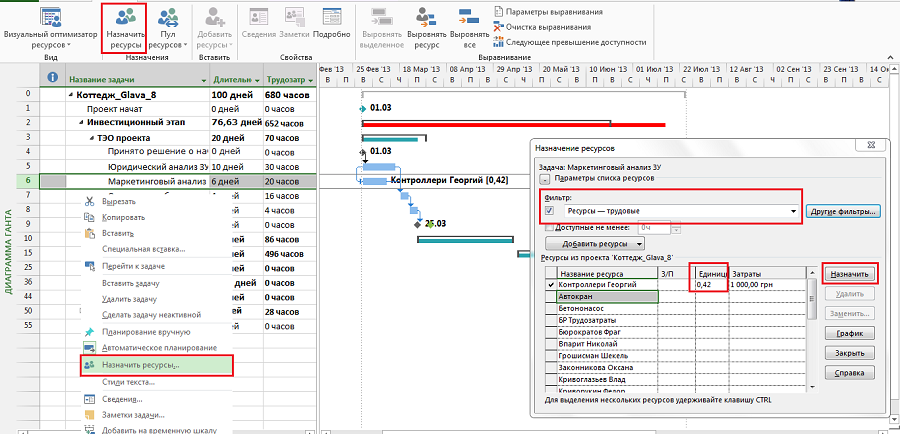Open Название задачи column filter arrow
Screen dimensions: 900x434
pos(205,80)
